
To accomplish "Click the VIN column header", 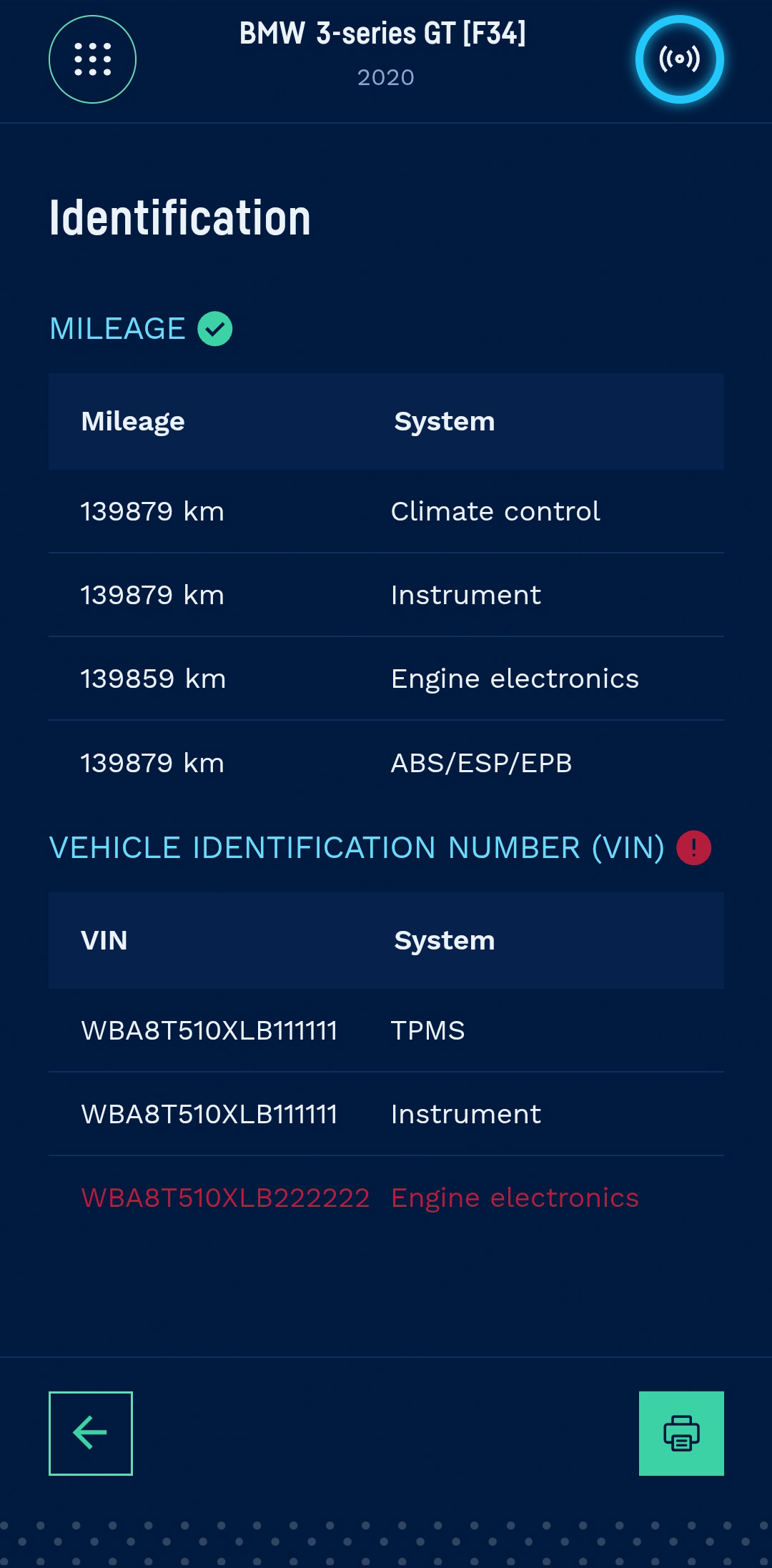I will point(104,940).
